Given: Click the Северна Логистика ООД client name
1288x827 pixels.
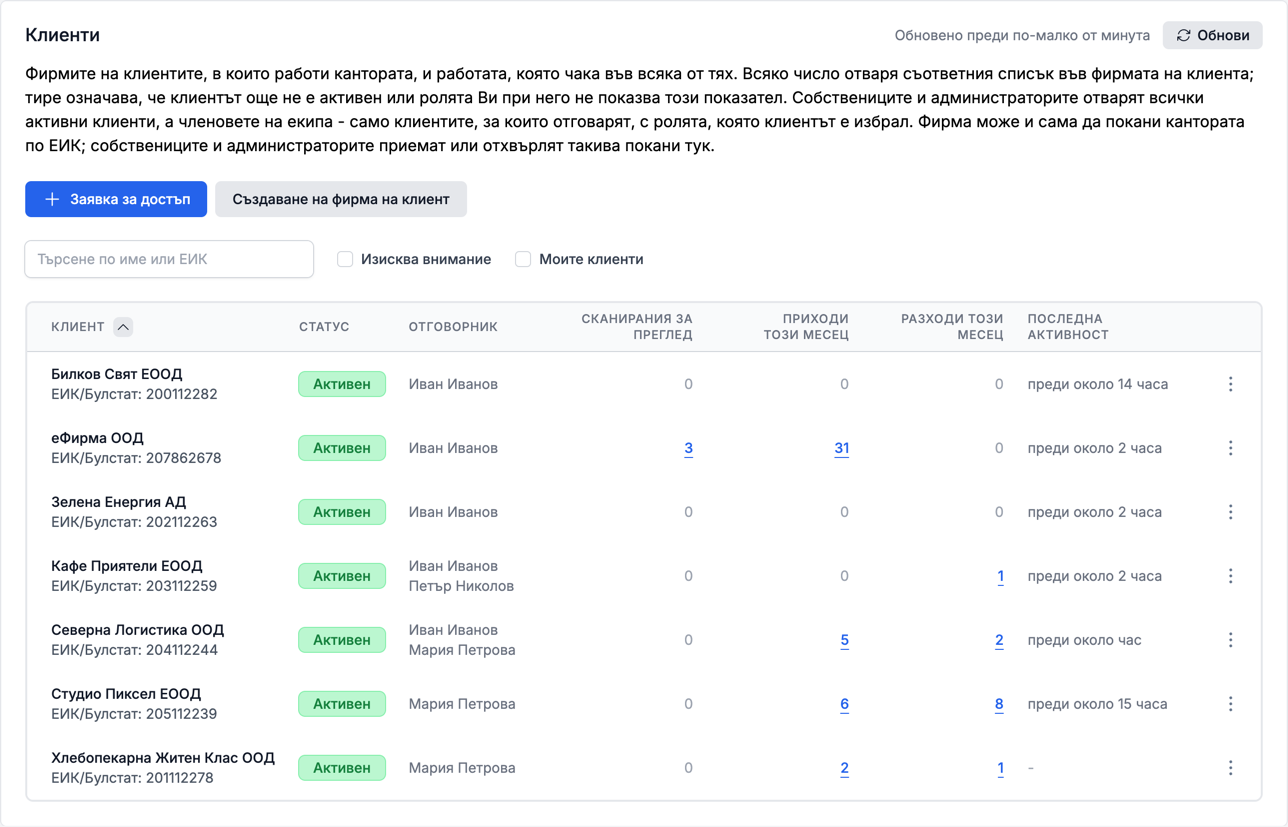Looking at the screenshot, I should point(138,630).
